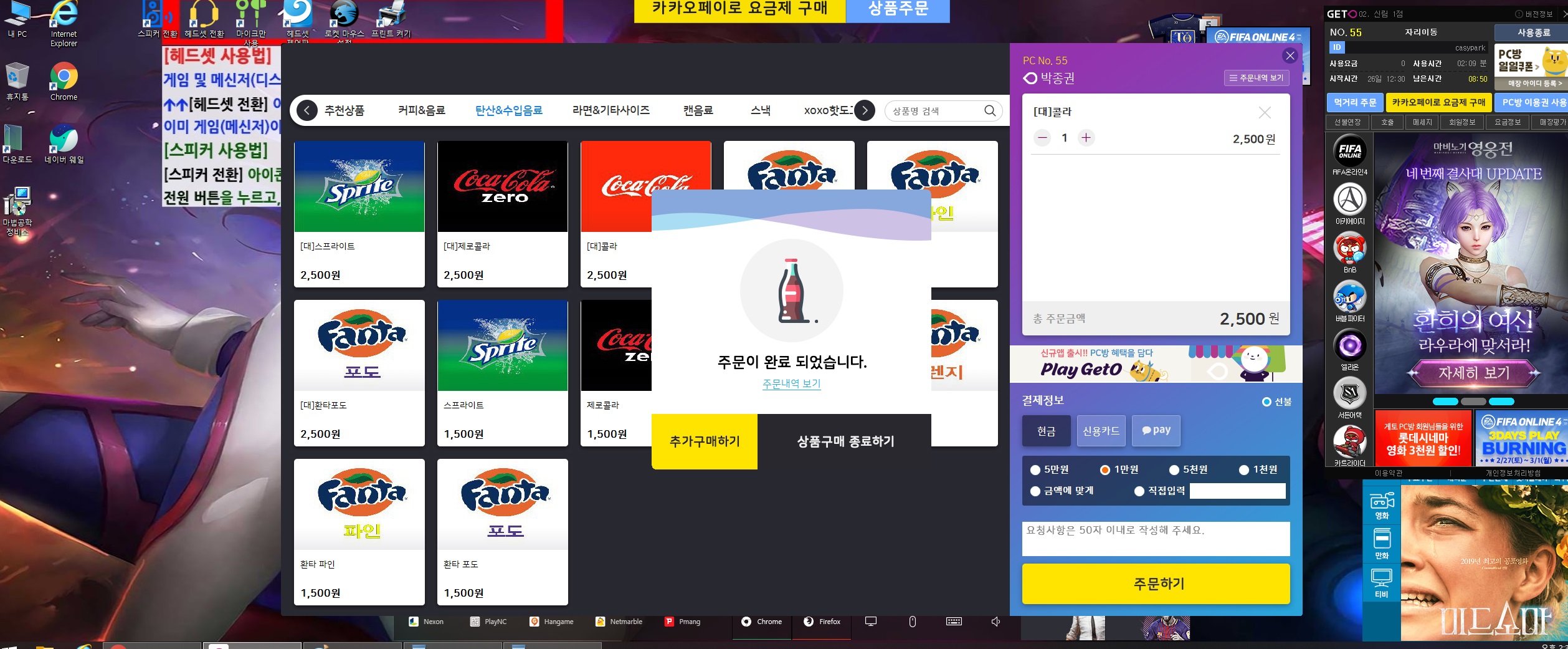Open the monitor settings icon in bottom bar

pos(871,622)
